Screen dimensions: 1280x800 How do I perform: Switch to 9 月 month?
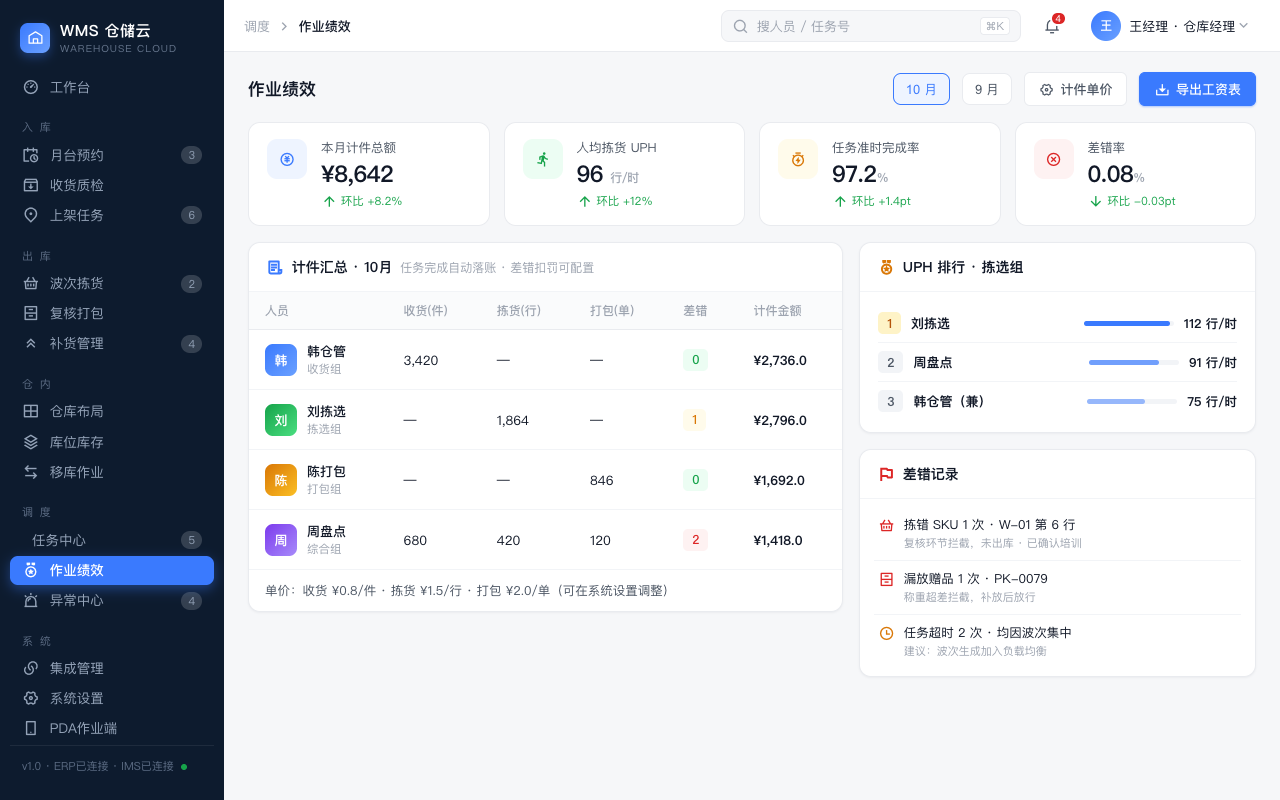tap(986, 89)
